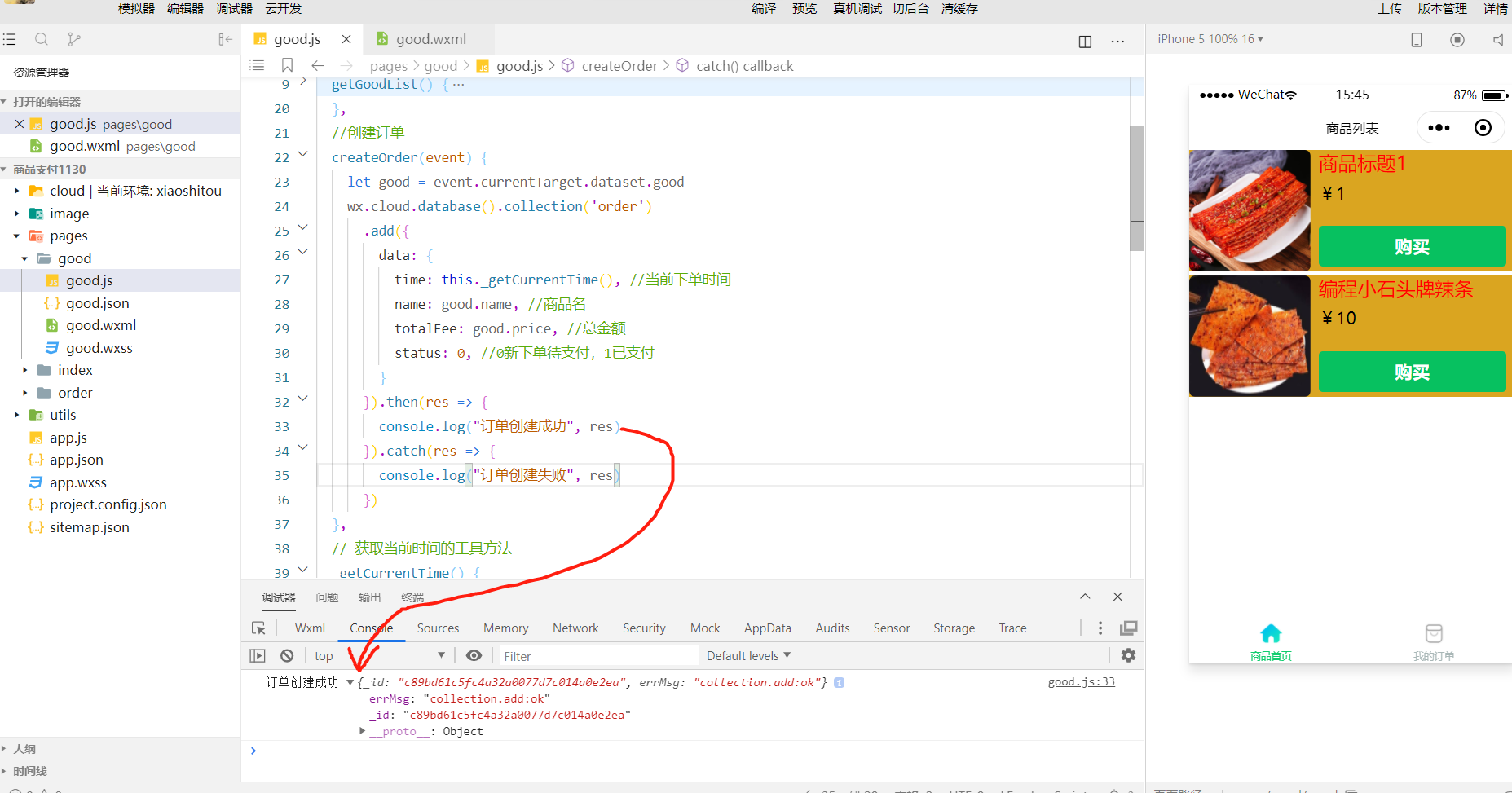Select iPhone 5 100% device dropdown
Viewport: 1512px width, 793px height.
1210,39
